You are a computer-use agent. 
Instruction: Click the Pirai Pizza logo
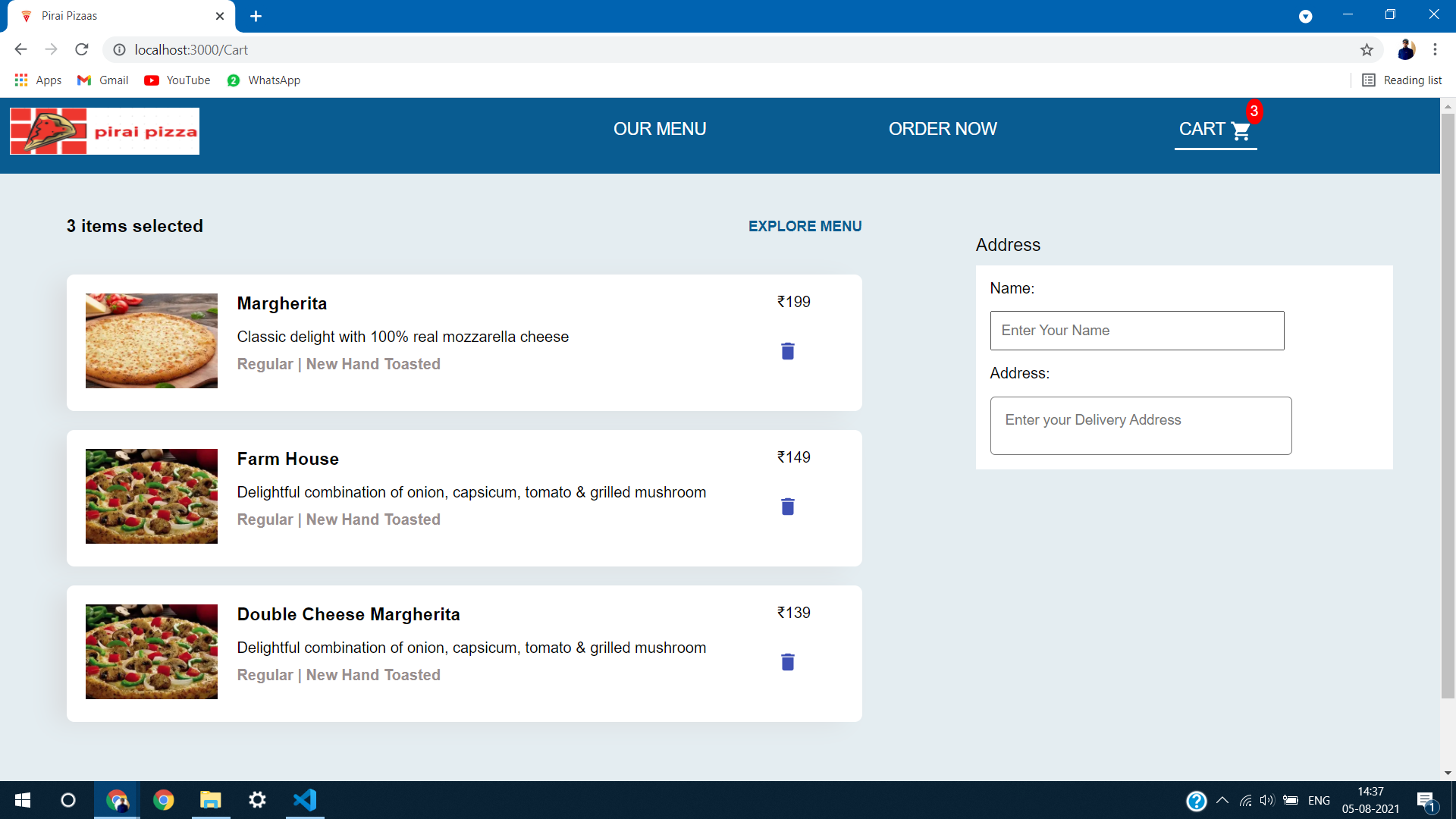[x=105, y=131]
